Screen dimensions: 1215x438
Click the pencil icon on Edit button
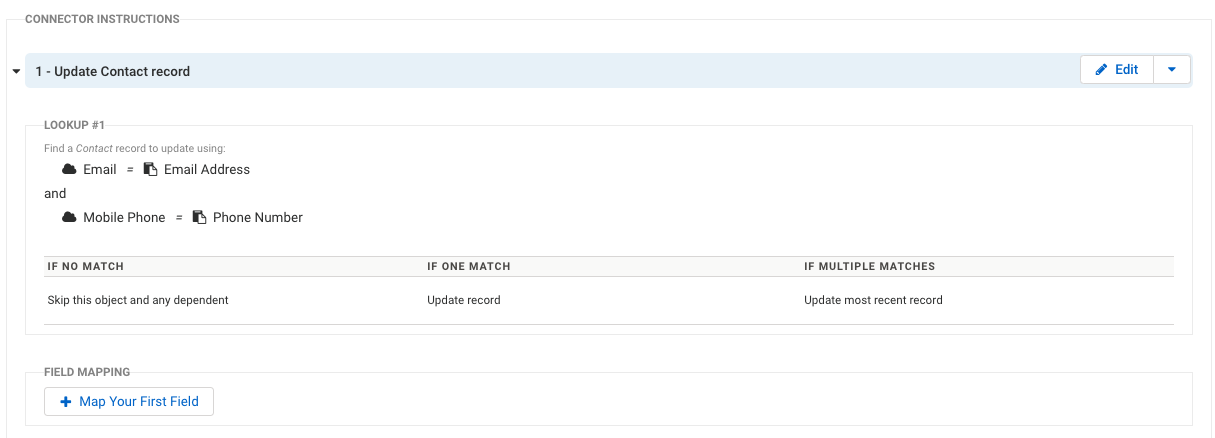pos(1102,70)
